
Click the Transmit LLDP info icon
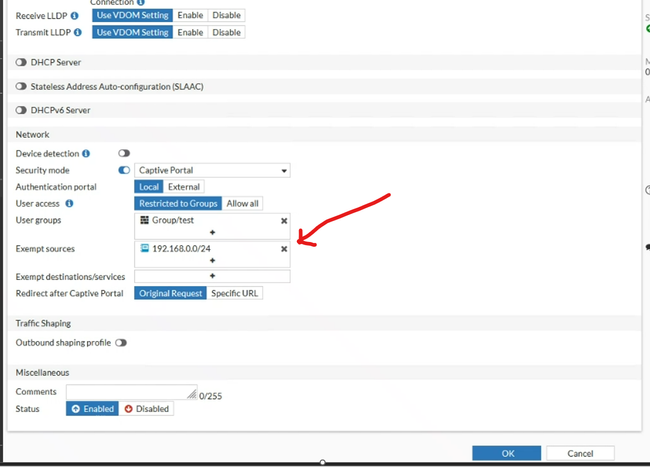pyautogui.click(x=78, y=32)
